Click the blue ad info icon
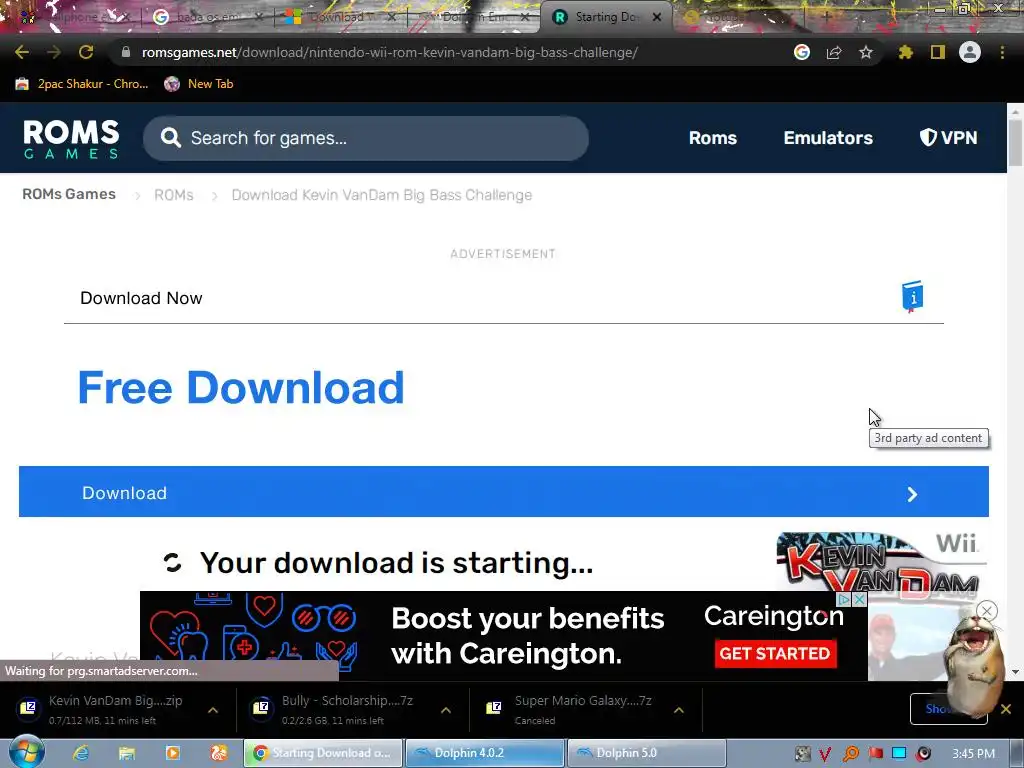1024x768 pixels. (x=912, y=296)
